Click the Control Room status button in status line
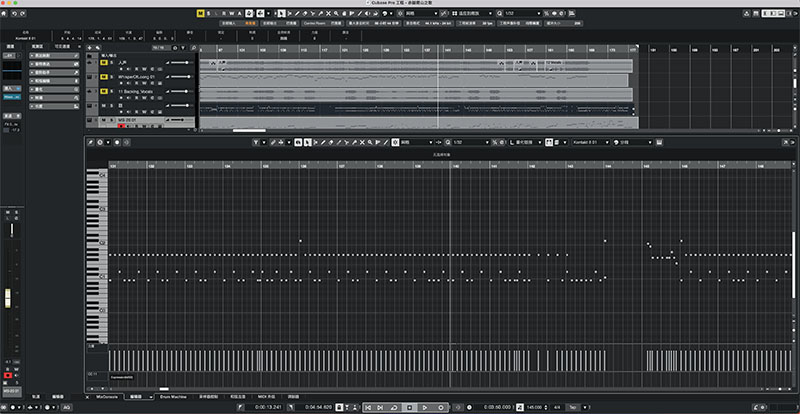Screen dimensions: 800x414 click(322, 23)
